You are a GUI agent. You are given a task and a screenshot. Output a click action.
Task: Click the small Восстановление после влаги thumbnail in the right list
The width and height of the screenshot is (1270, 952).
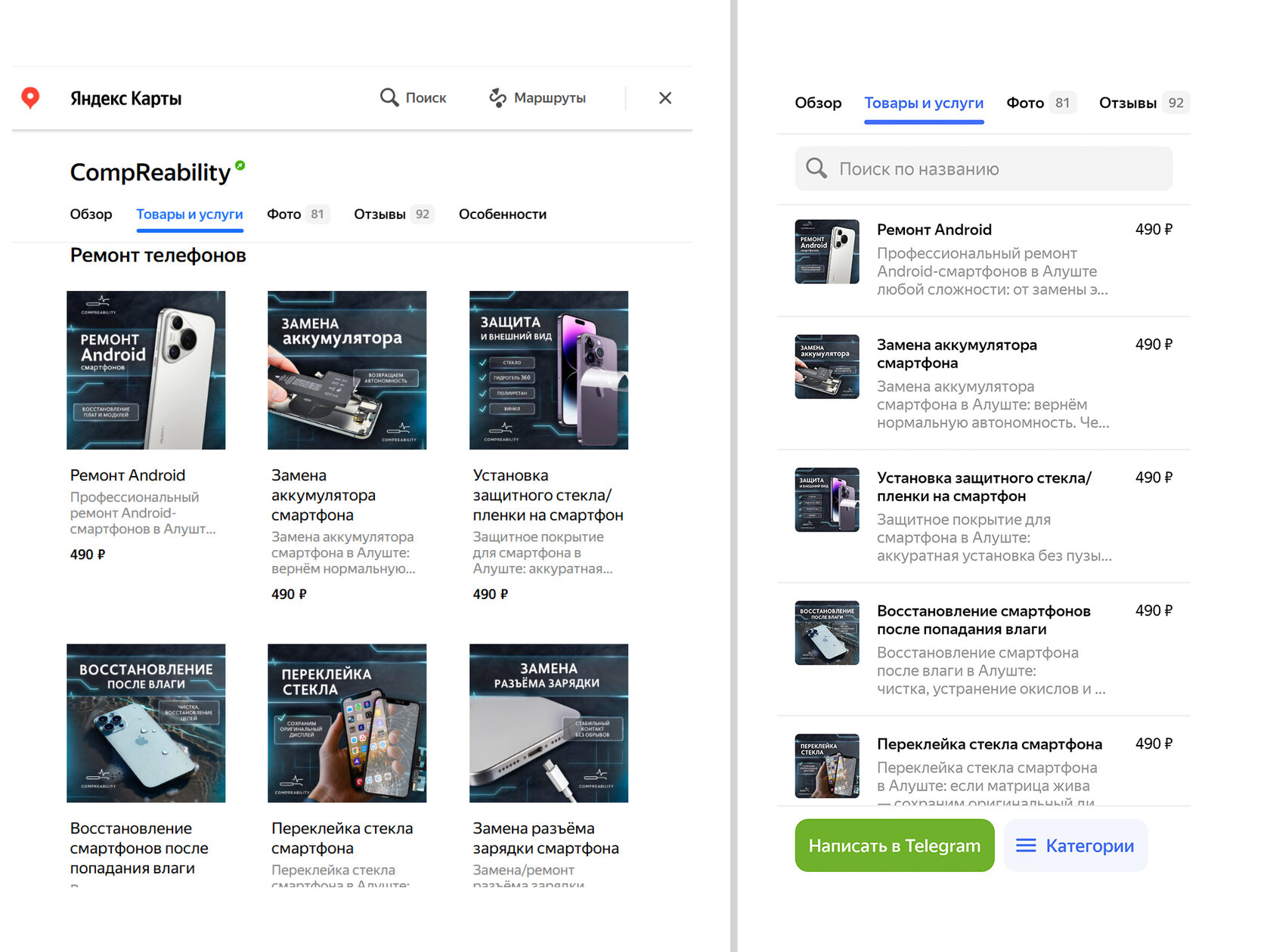(827, 632)
